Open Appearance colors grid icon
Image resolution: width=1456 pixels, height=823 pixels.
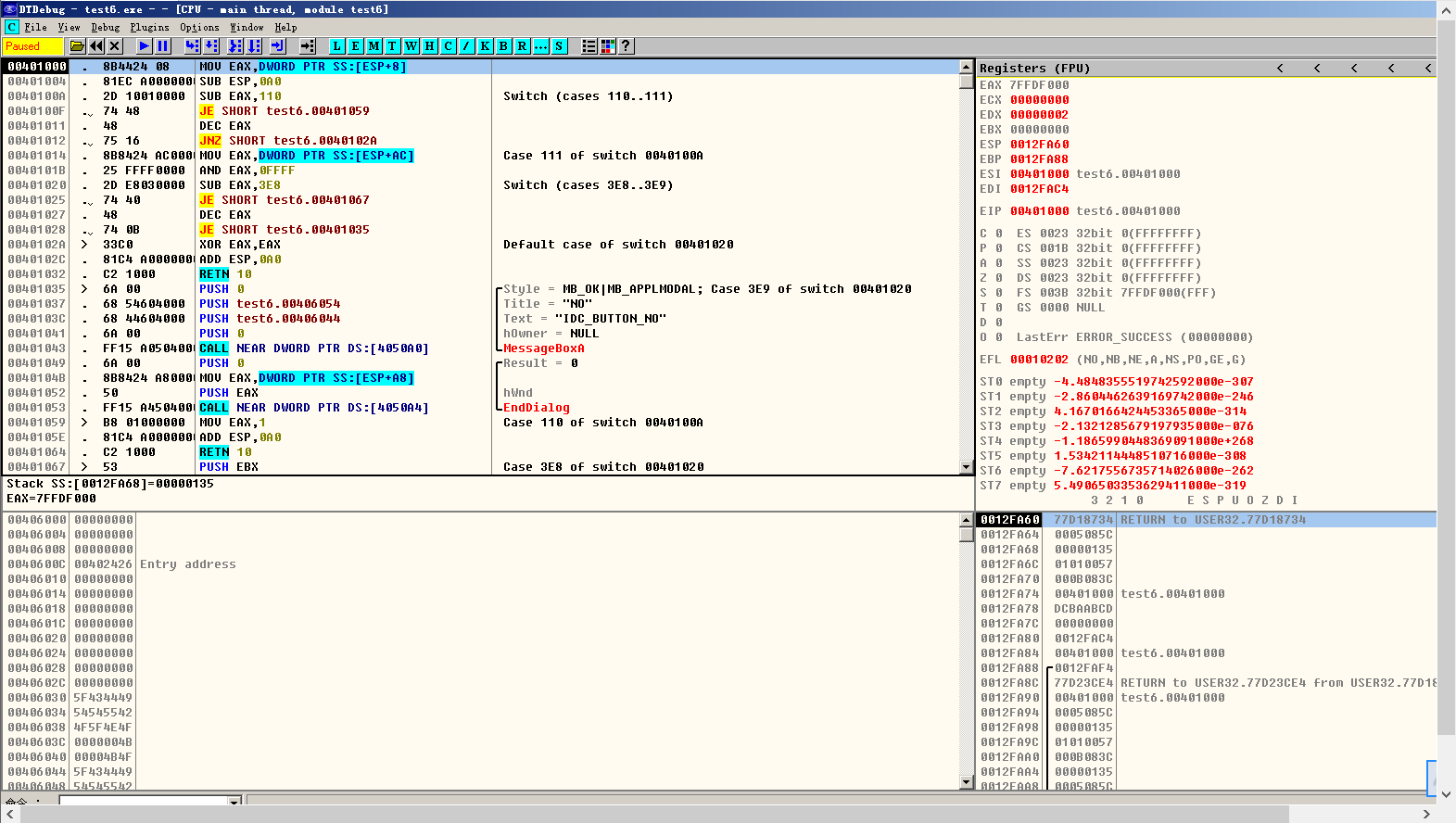pos(608,46)
